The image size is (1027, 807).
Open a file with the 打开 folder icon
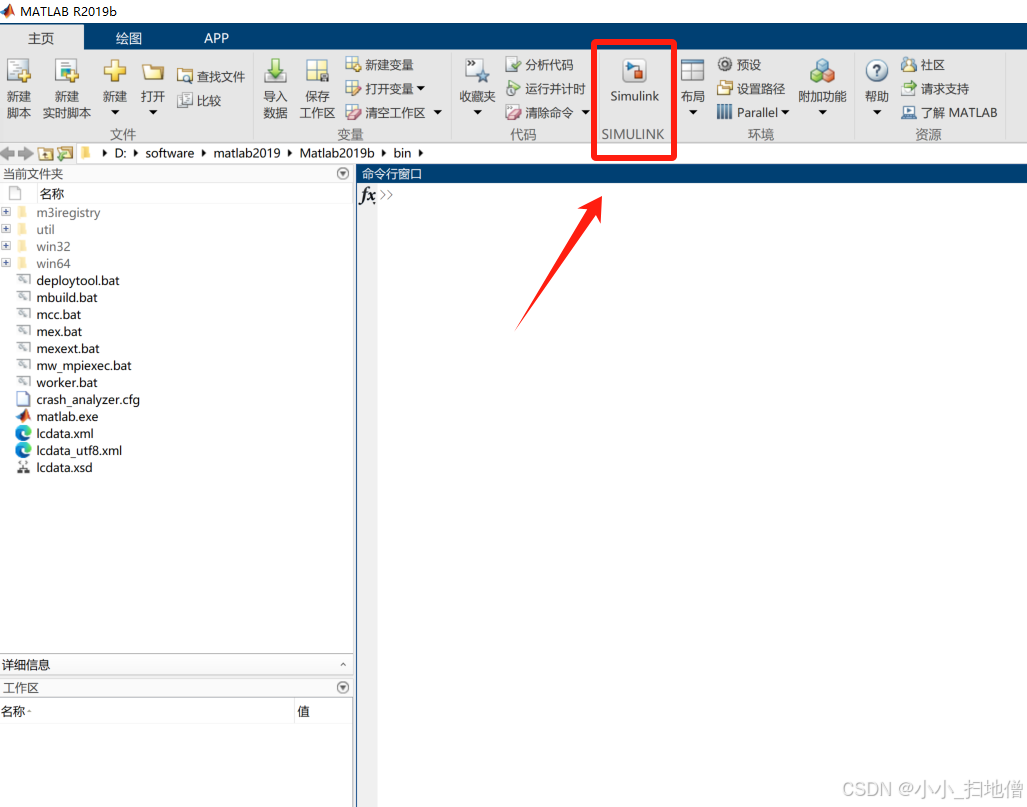pyautogui.click(x=153, y=71)
